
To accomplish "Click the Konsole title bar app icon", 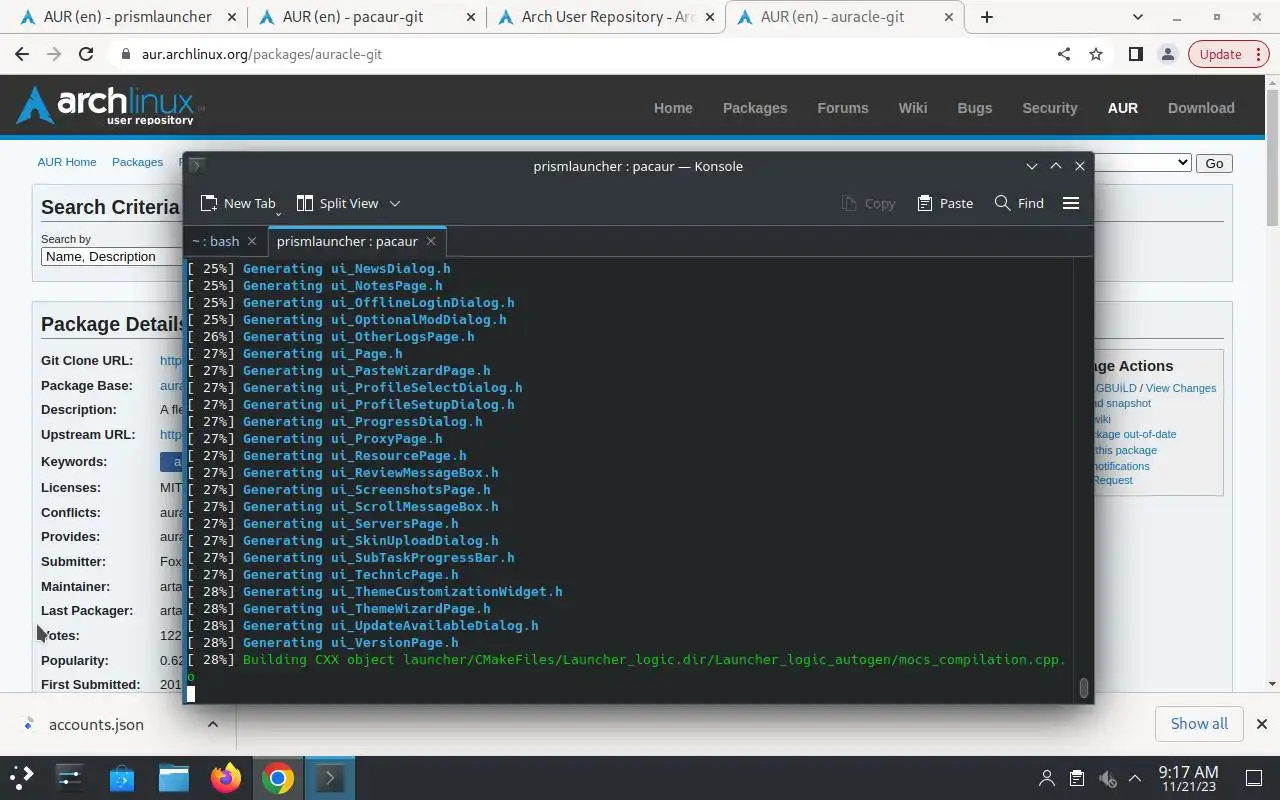I will coord(197,166).
